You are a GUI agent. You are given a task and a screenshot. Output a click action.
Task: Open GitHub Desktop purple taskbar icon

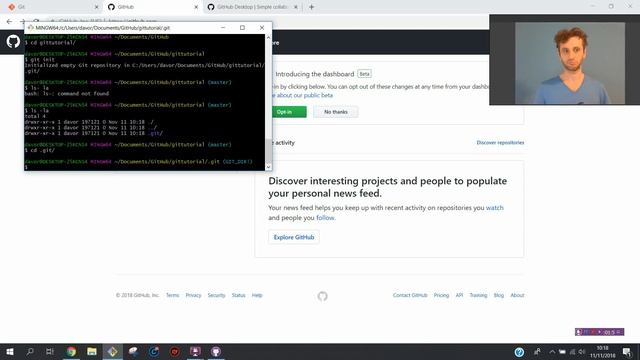tap(216, 351)
